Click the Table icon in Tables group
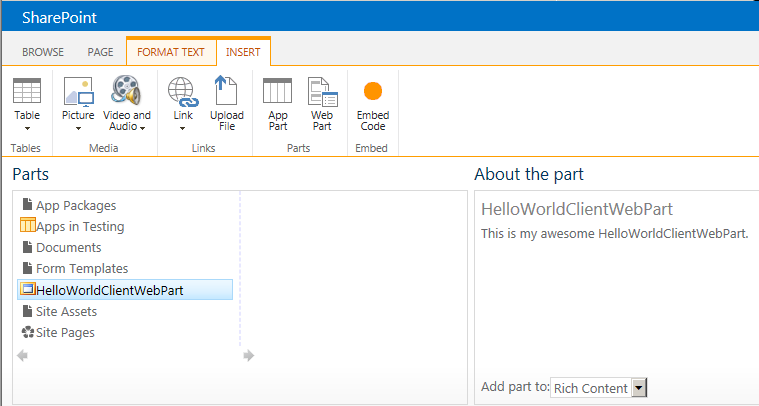 (x=27, y=91)
